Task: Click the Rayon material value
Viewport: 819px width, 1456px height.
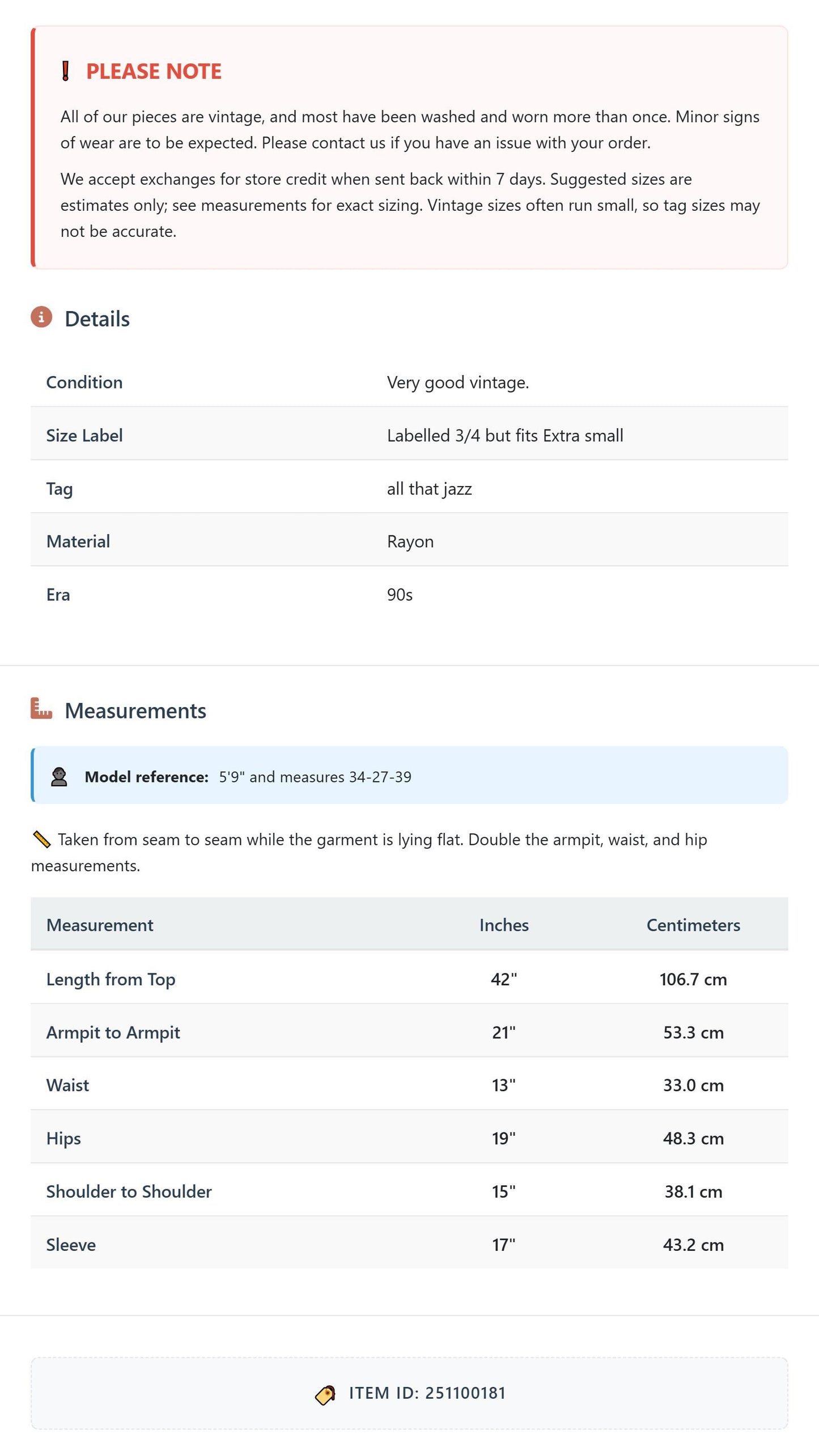Action: coord(410,542)
